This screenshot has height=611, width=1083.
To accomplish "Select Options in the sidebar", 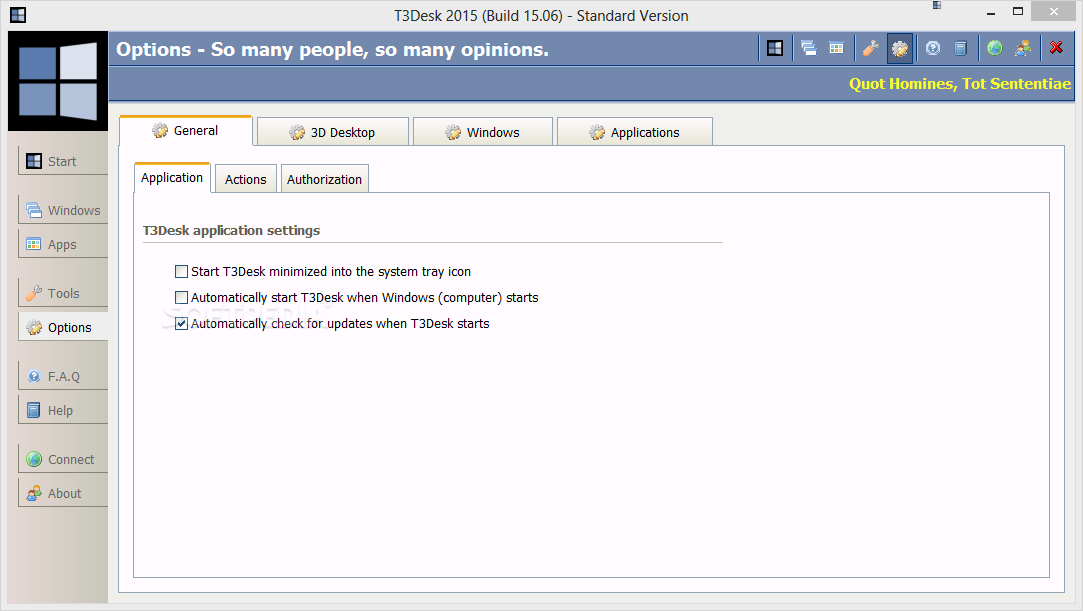I will pos(63,327).
